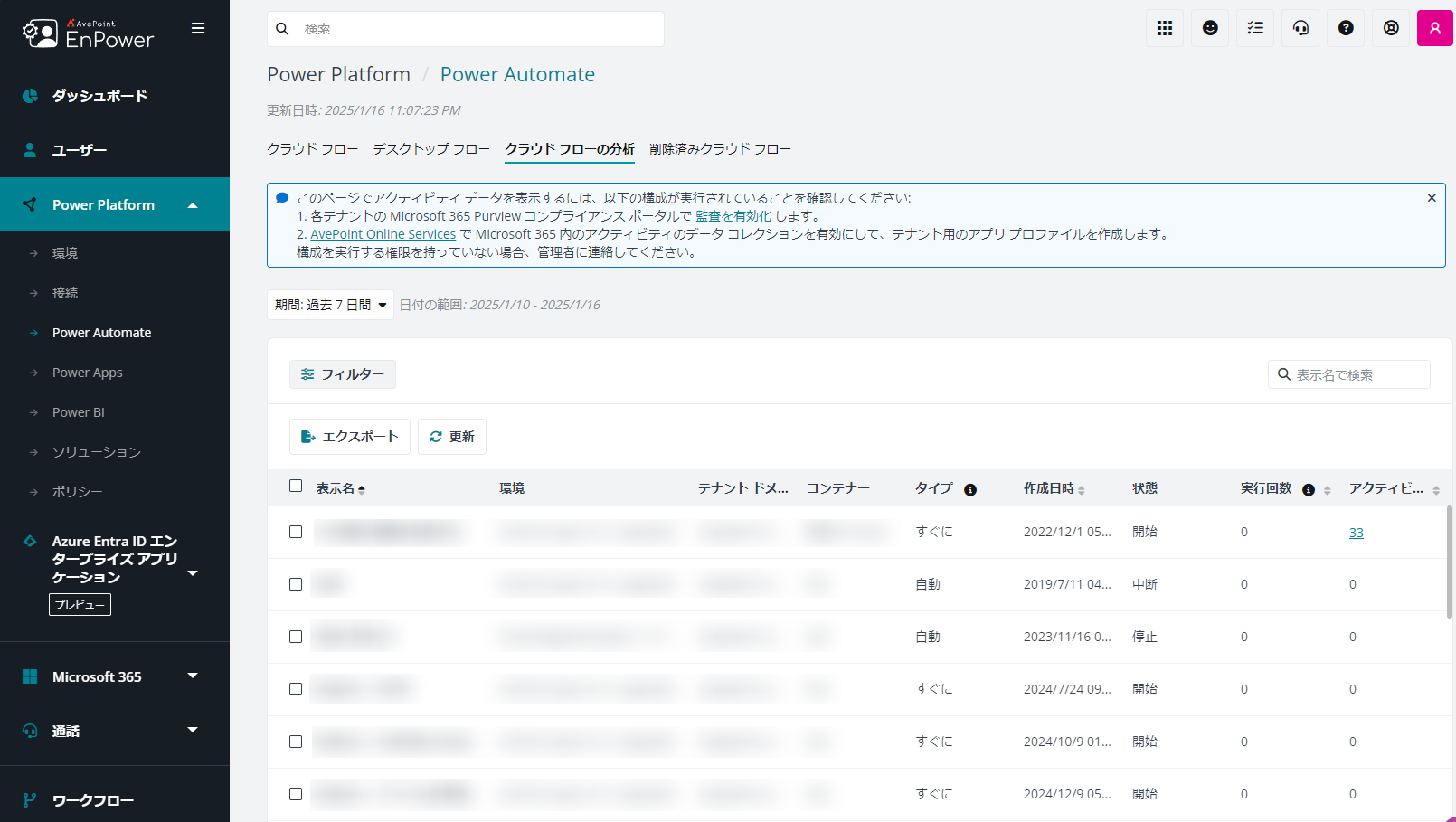Screen dimensions: 1456x822
Task: Check the row created 2024/12/9
Action: click(x=296, y=794)
